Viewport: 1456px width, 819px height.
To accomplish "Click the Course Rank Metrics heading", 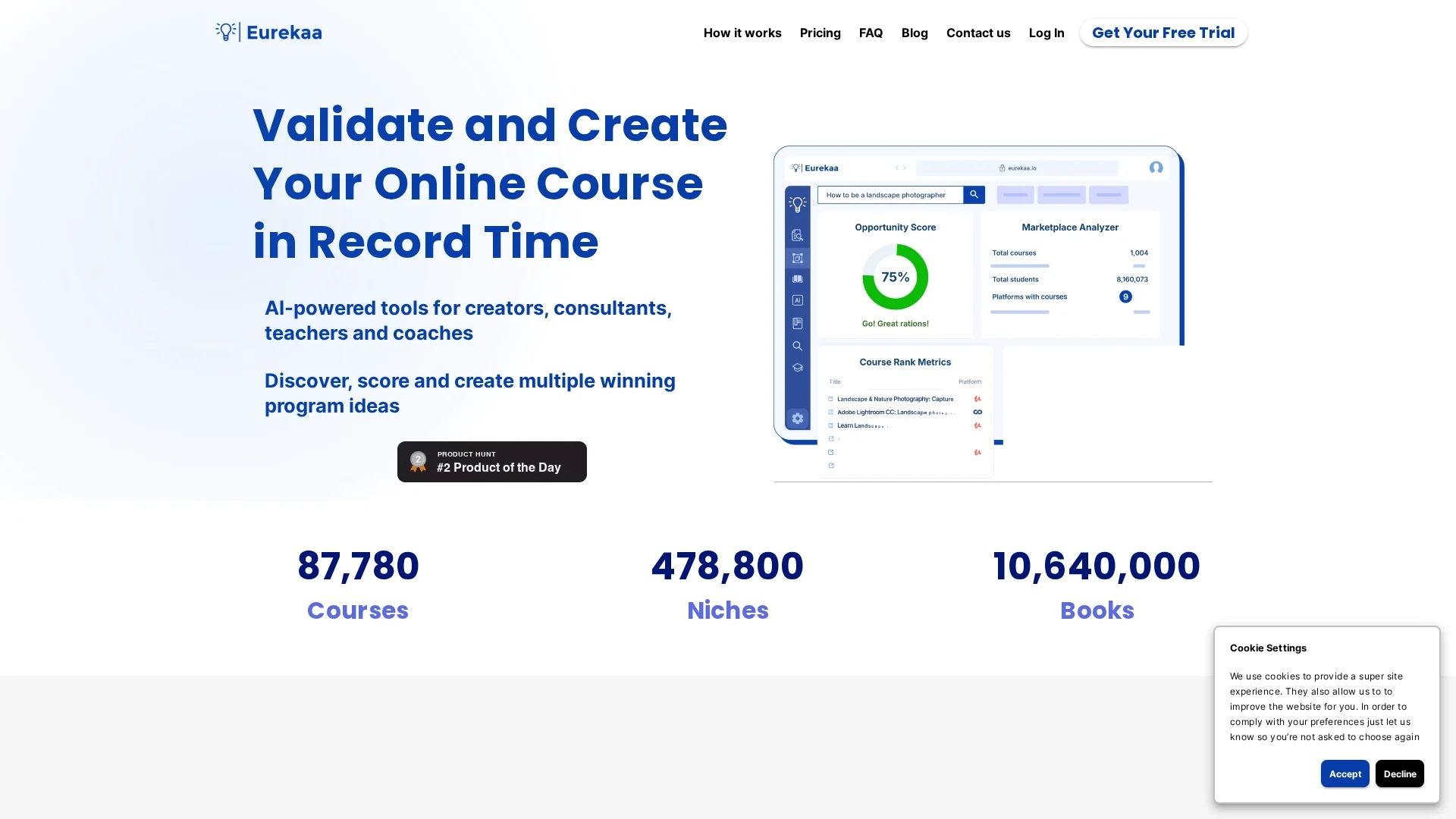I will (x=905, y=362).
